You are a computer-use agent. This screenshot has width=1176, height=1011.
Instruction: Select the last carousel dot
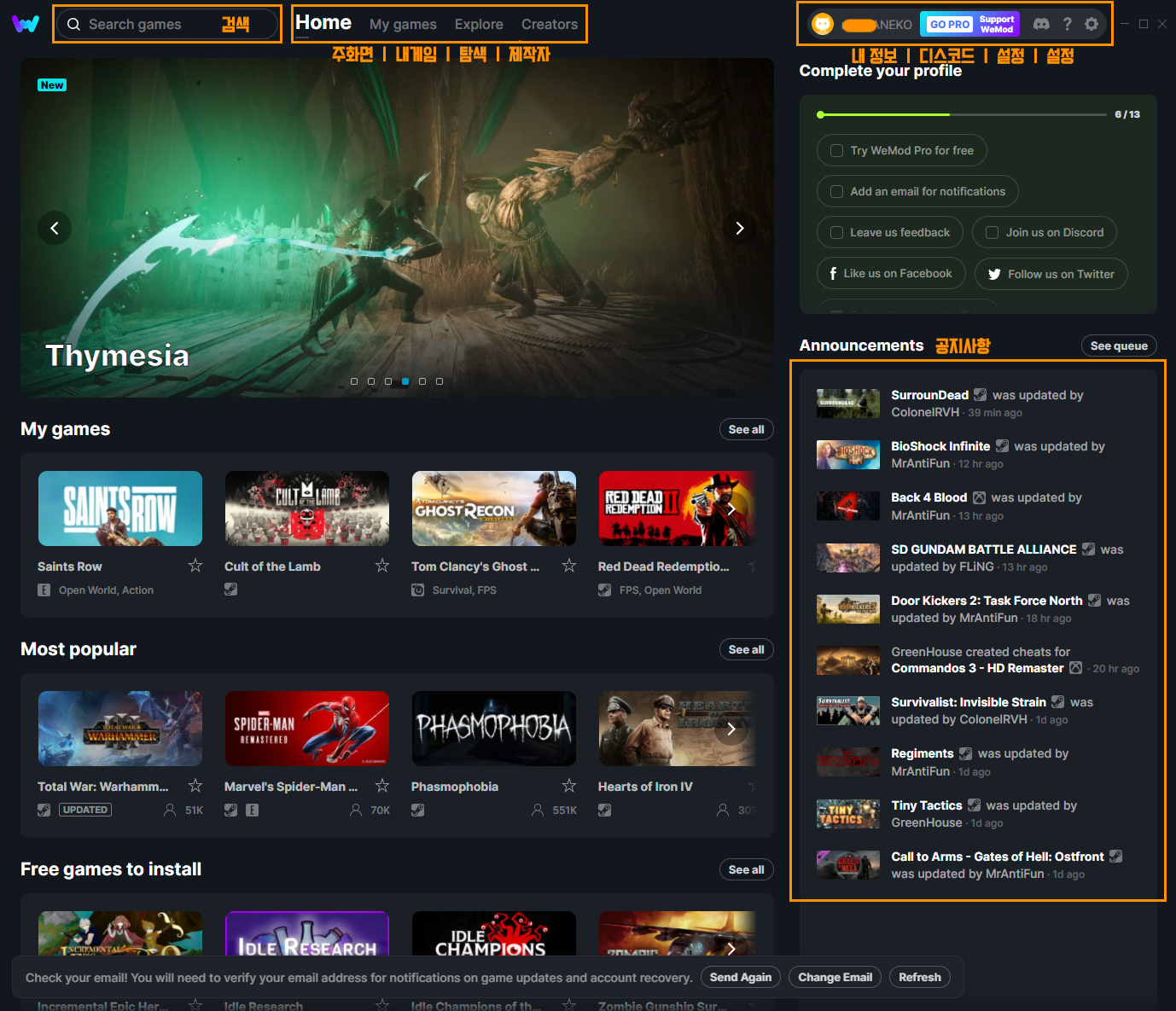pyautogui.click(x=440, y=381)
